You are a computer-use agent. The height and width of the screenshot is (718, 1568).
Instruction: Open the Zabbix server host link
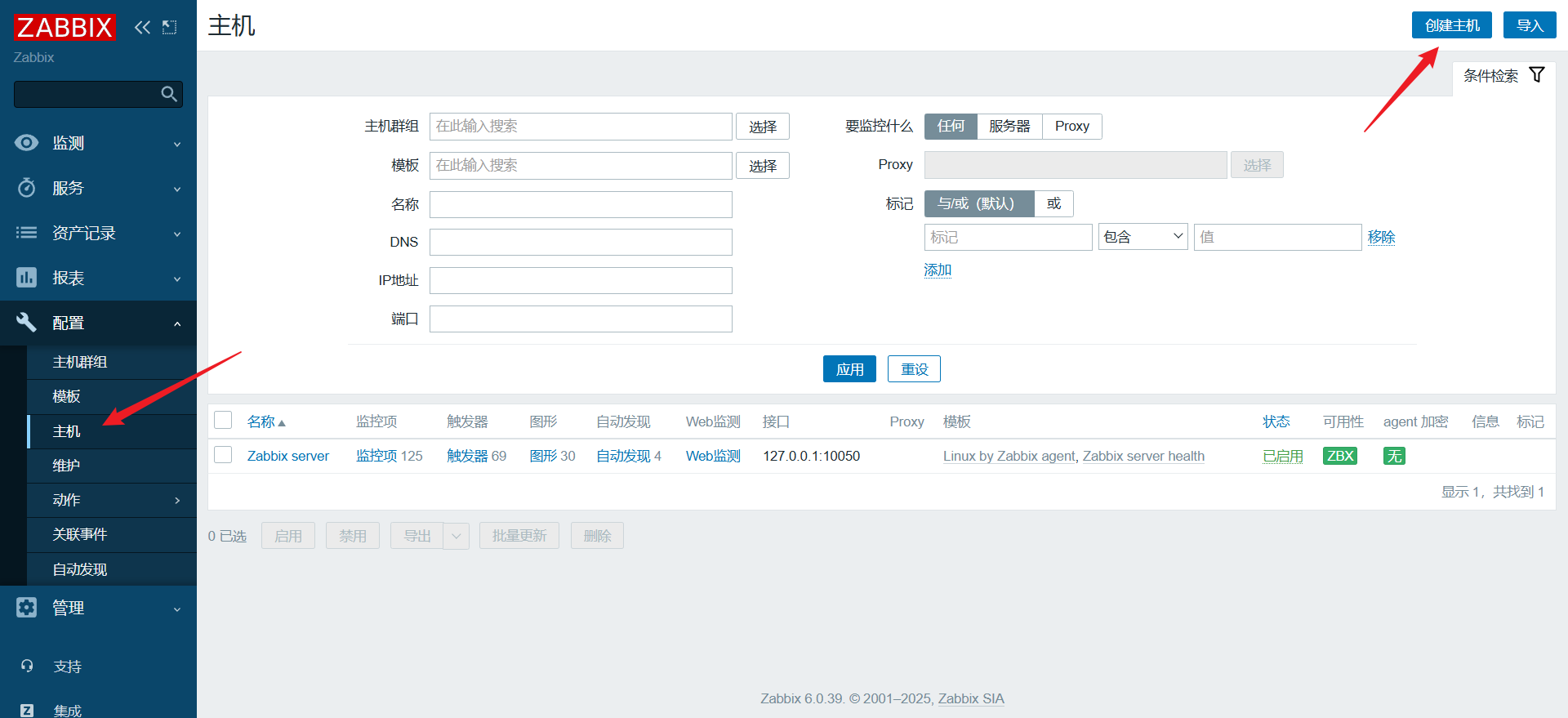pyautogui.click(x=287, y=456)
